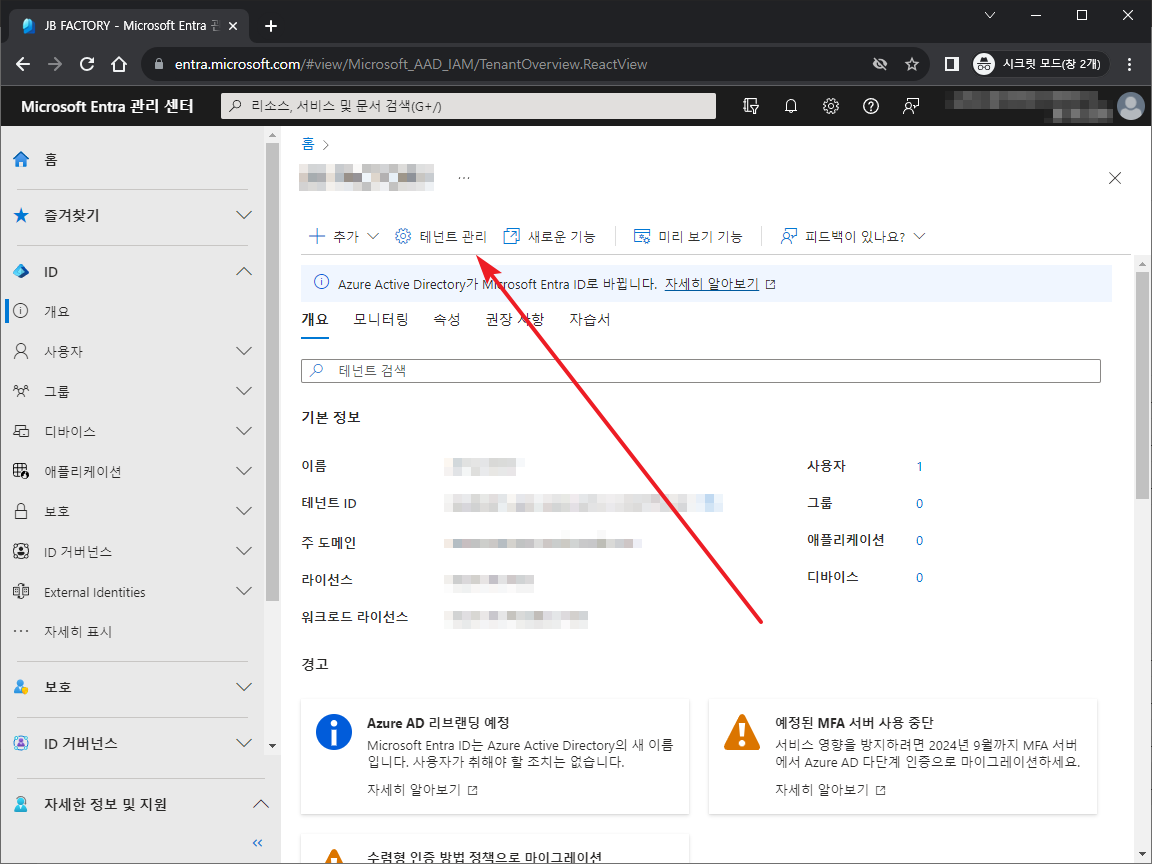Click the browser home button
Screen dimensions: 1152x864
(119, 64)
